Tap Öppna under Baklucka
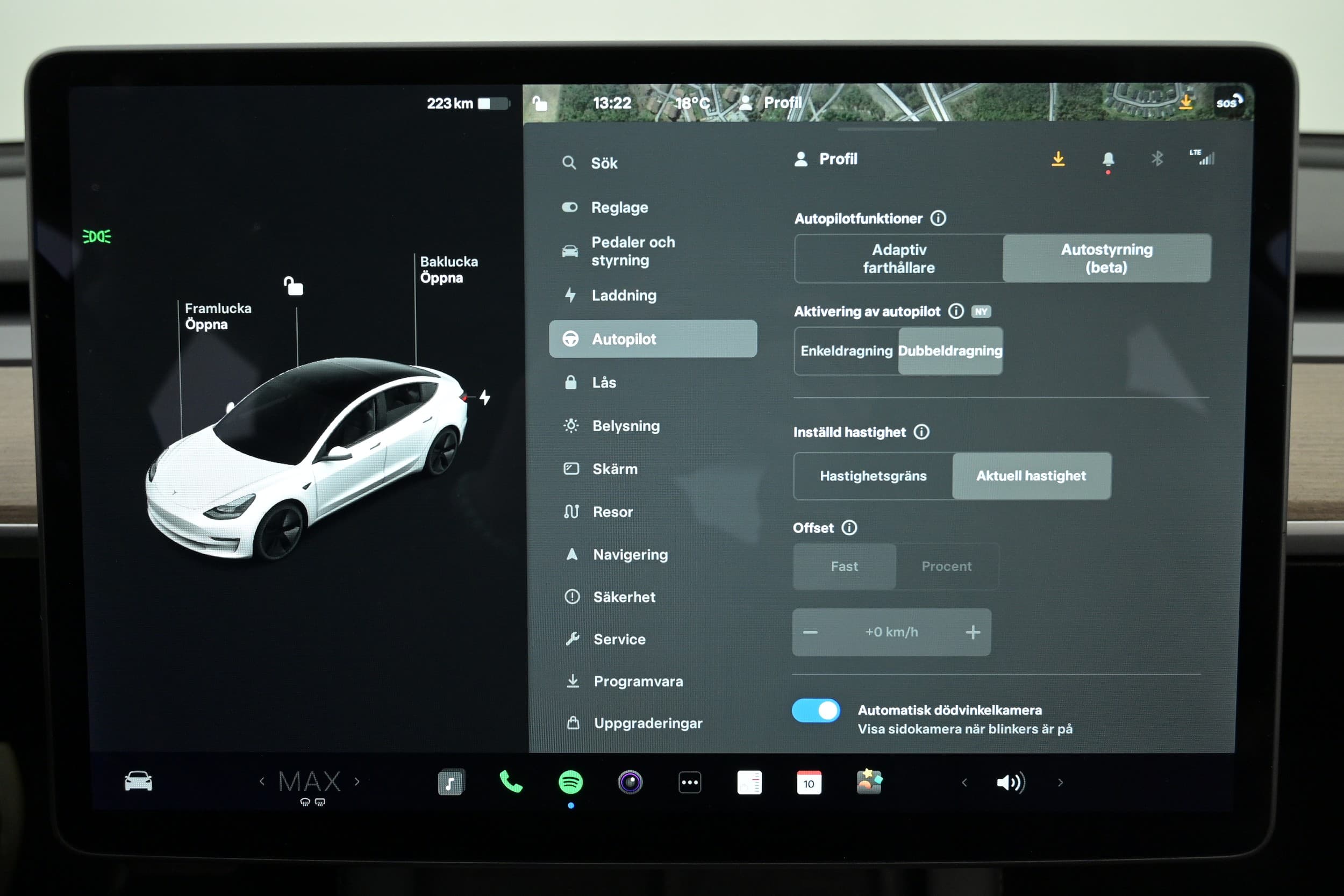 pyautogui.click(x=441, y=278)
